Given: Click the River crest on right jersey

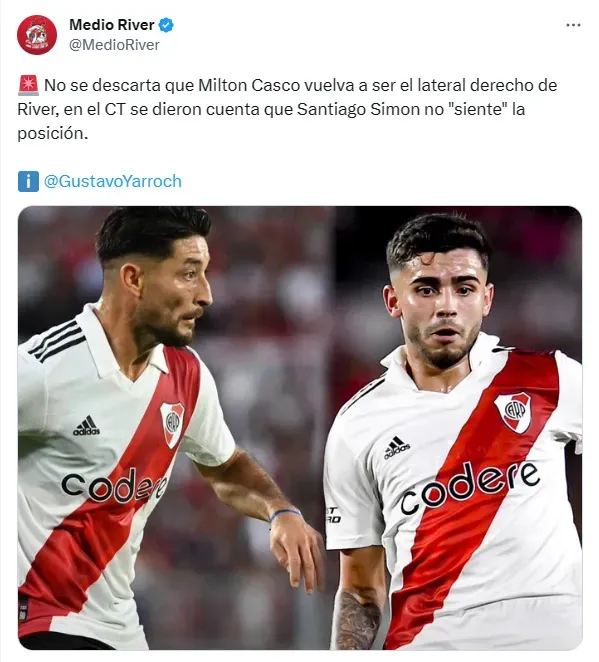Looking at the screenshot, I should (x=513, y=412).
